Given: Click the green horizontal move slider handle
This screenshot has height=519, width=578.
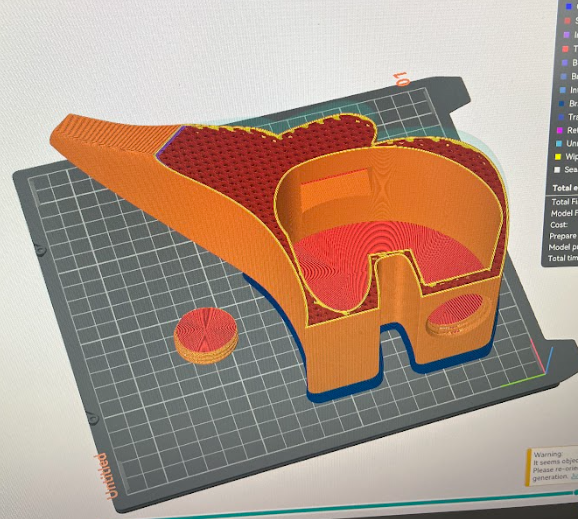Looking at the screenshot, I should pyautogui.click(x=576, y=492).
